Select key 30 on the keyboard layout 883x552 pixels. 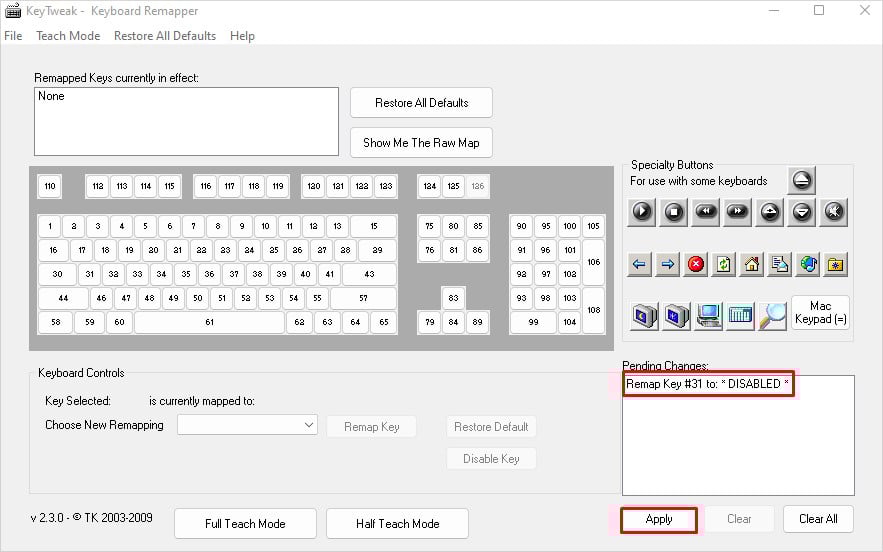pos(57,274)
